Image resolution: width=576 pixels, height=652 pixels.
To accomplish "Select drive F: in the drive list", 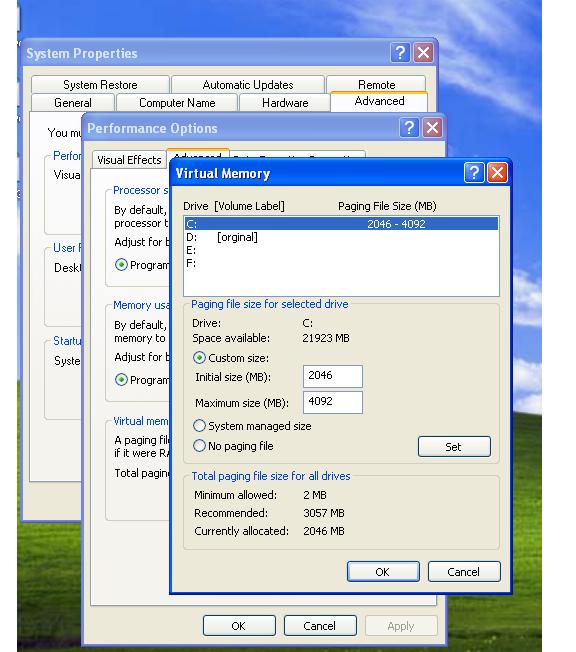I will [341, 263].
